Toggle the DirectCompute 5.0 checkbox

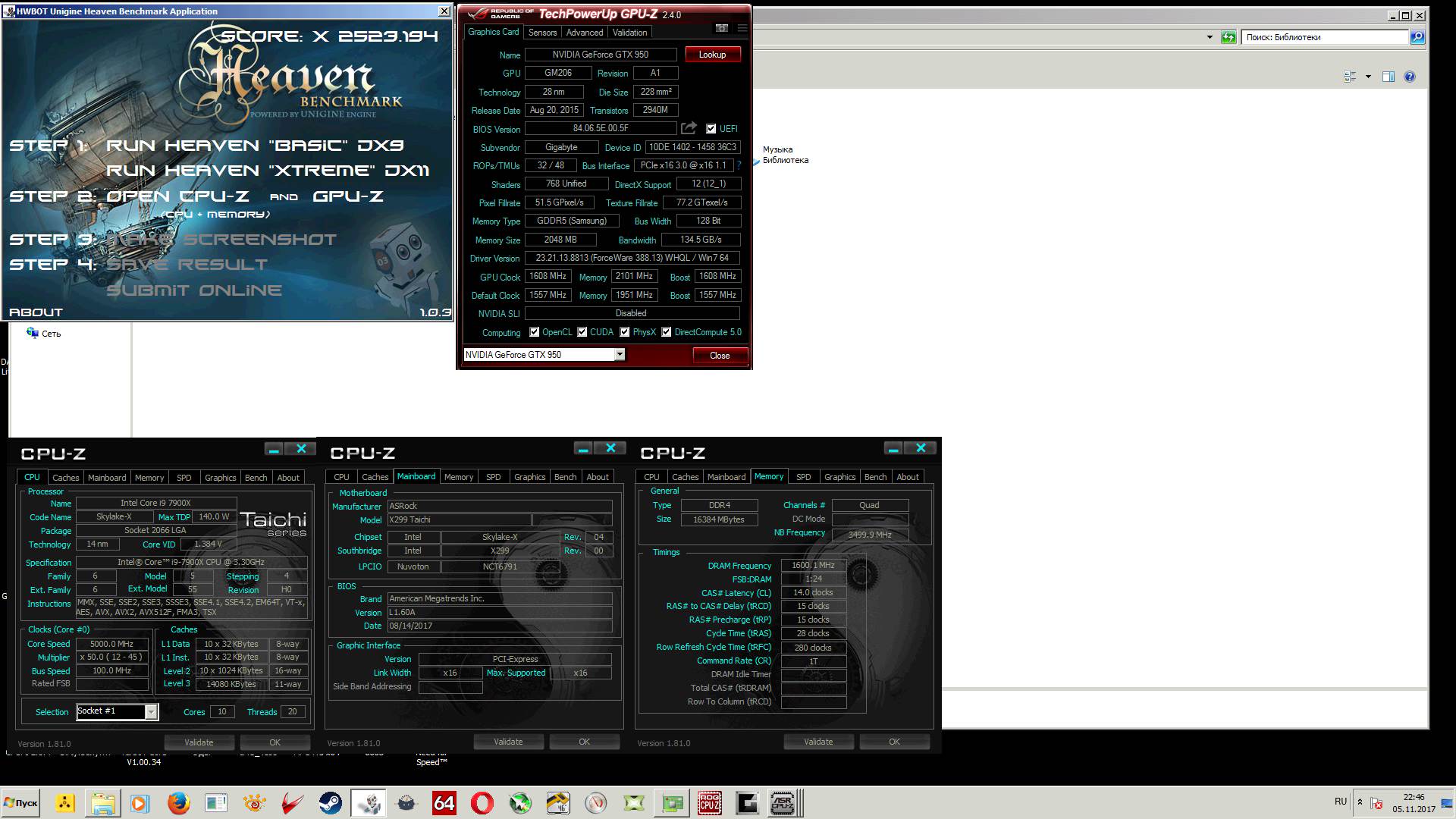pos(666,332)
